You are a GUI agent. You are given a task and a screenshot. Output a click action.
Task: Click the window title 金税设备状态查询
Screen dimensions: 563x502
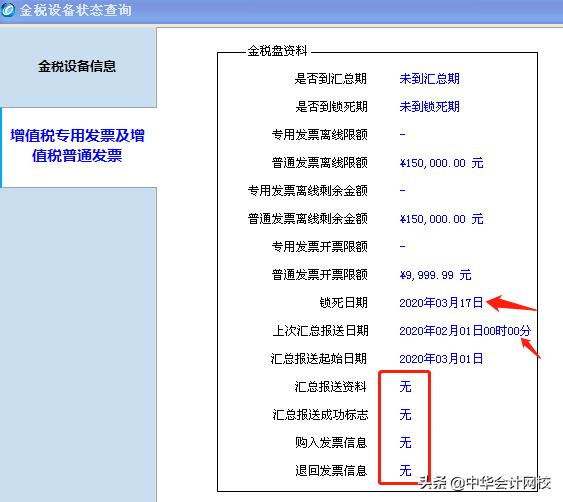pyautogui.click(x=76, y=10)
